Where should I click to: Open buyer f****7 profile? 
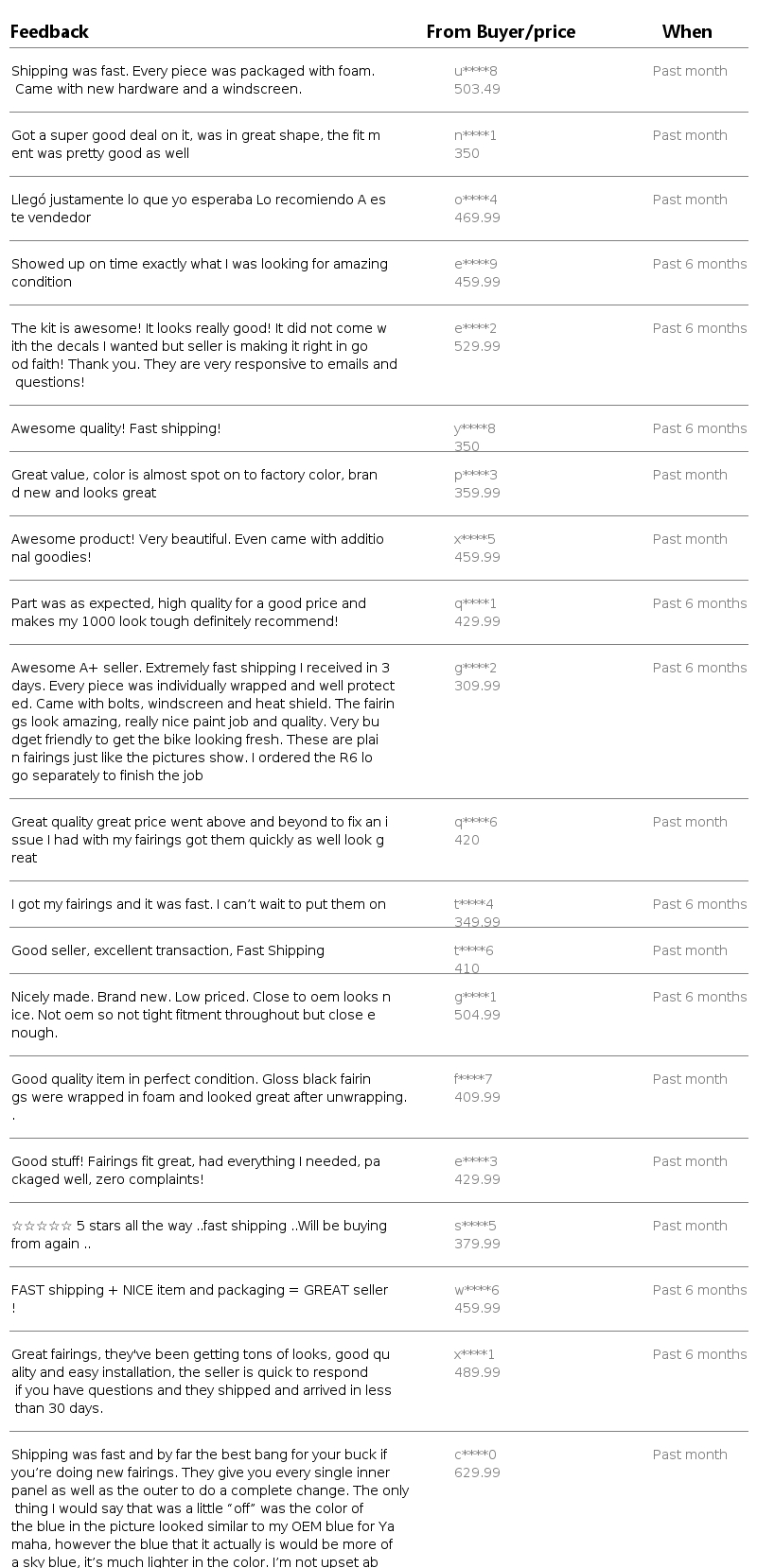tap(473, 1079)
